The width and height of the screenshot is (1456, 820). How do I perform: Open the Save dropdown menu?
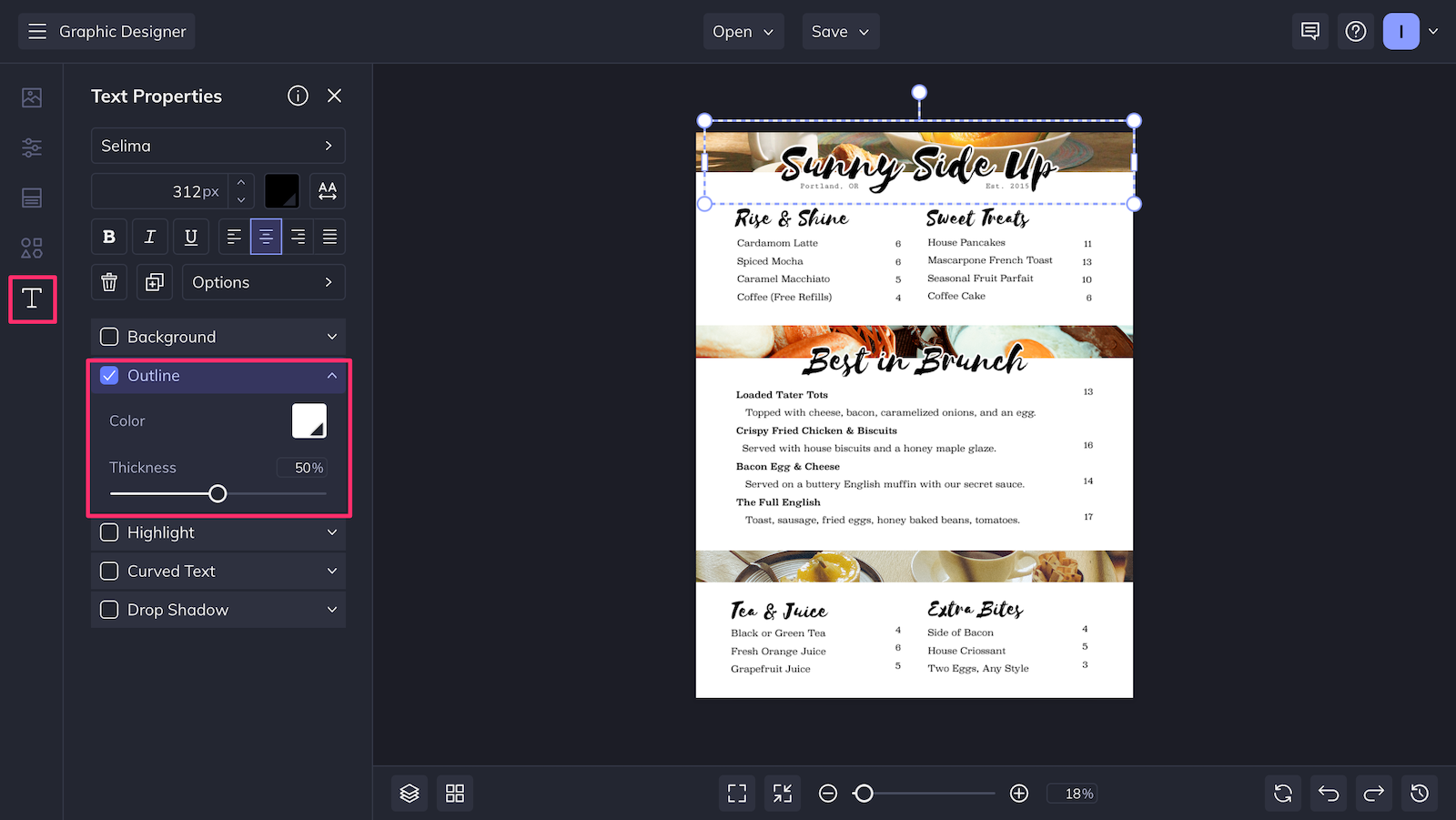(x=839, y=31)
